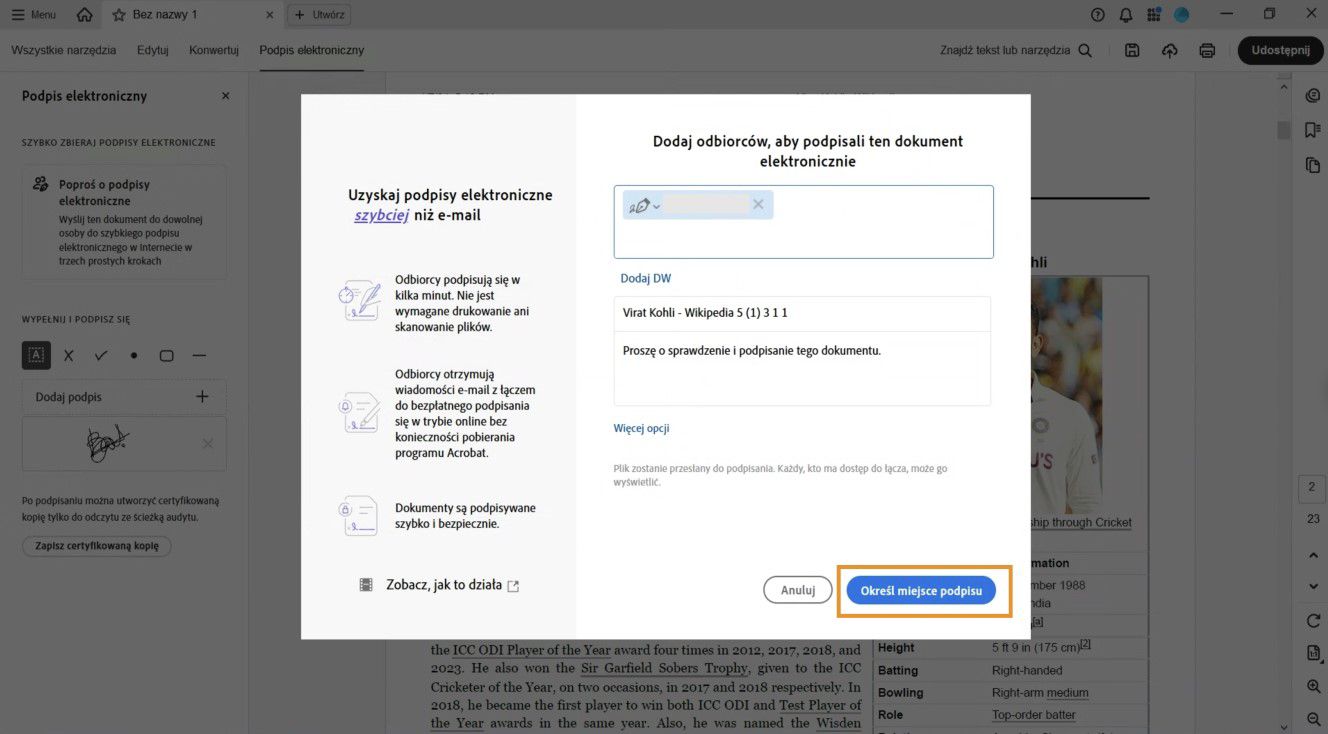Select the saved signature thumbnail

(x=109, y=443)
